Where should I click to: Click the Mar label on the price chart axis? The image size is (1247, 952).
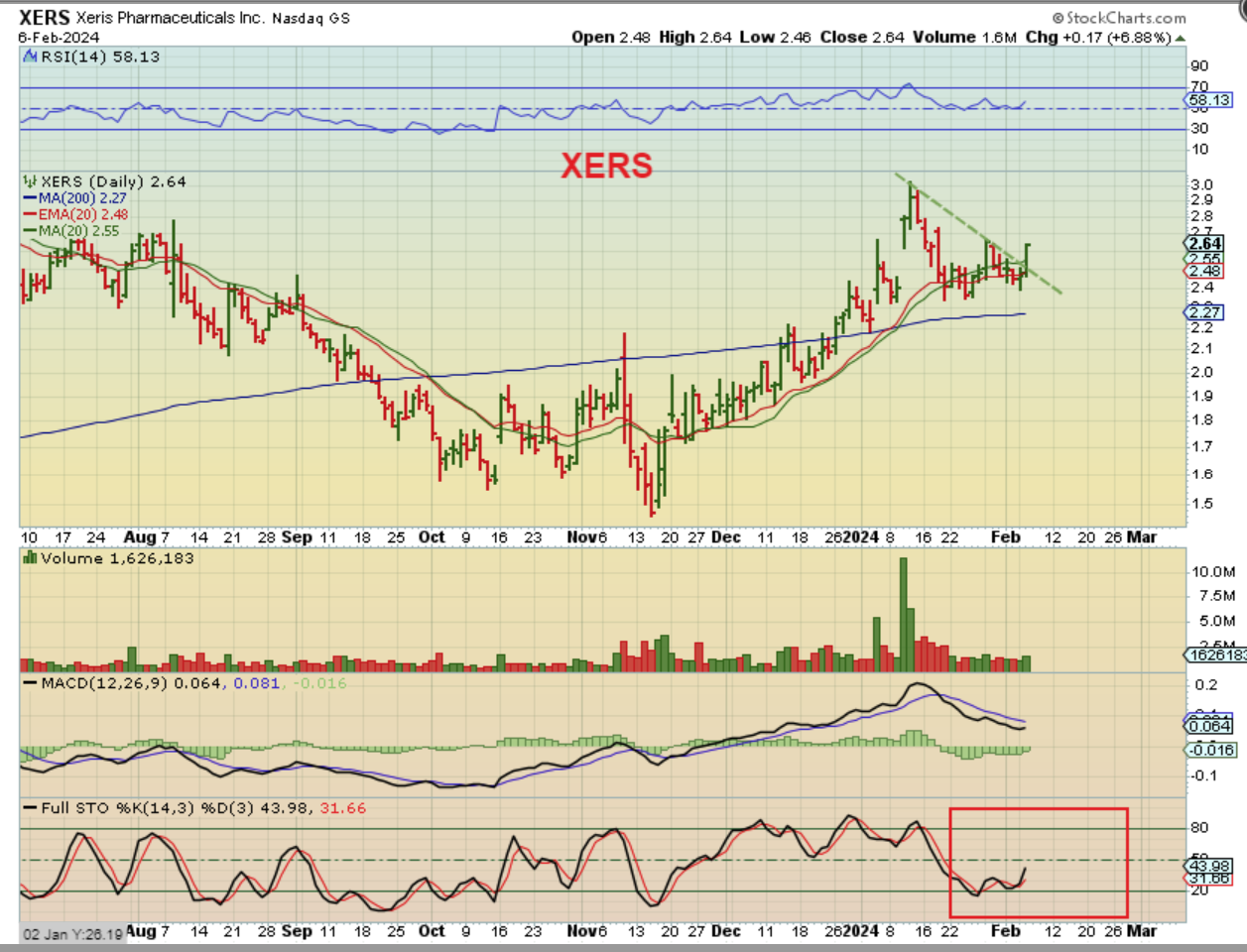coord(1142,536)
